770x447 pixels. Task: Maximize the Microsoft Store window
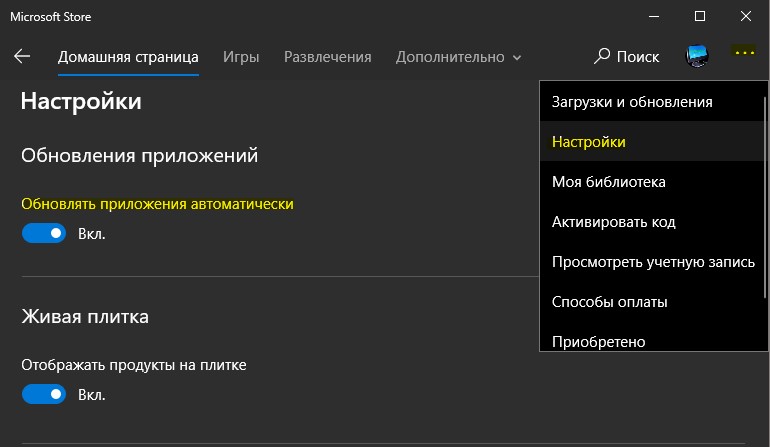(x=700, y=16)
